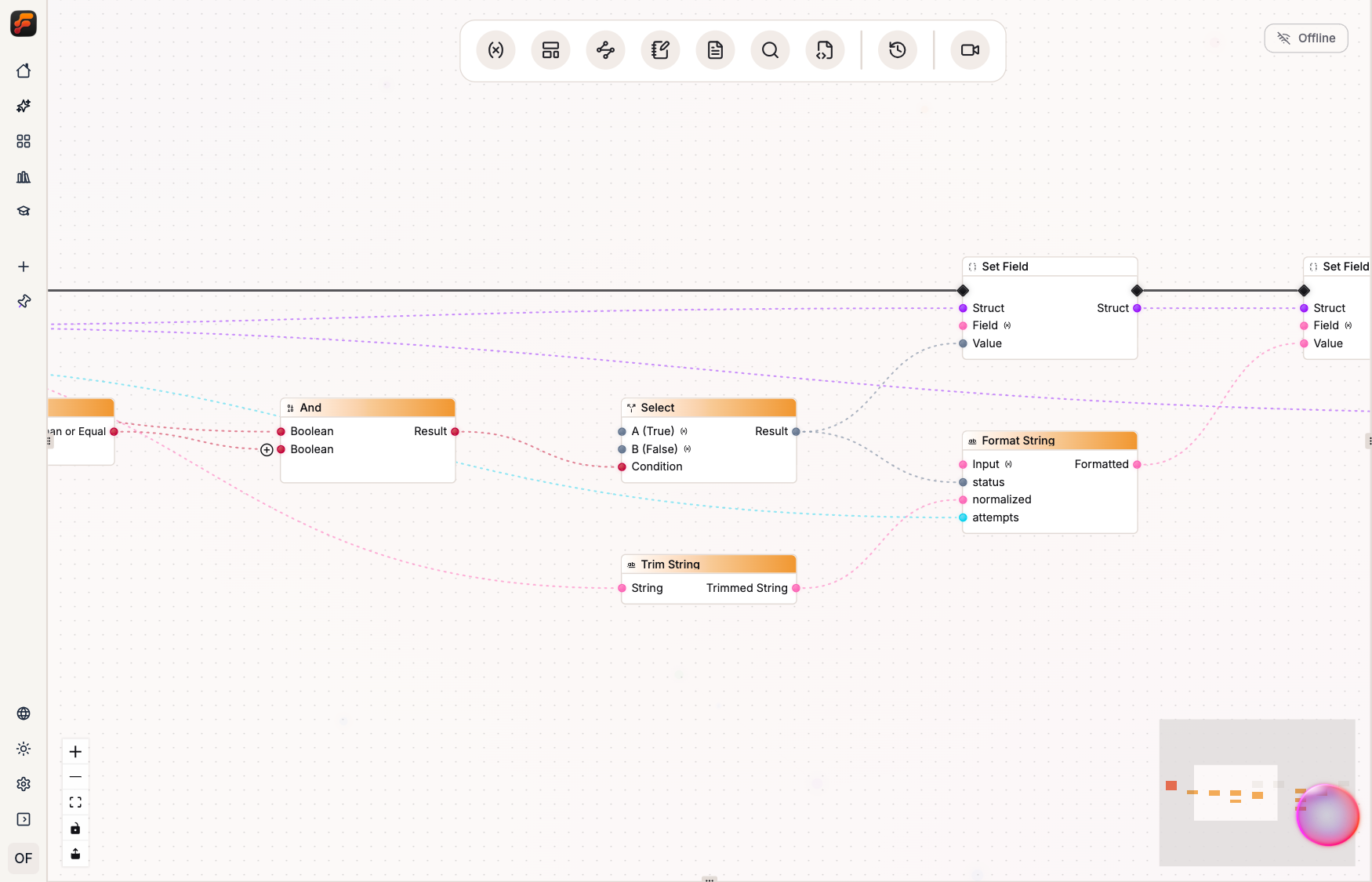The width and height of the screenshot is (1372, 882).
Task: Click the layout panels toolbar icon
Action: [550, 50]
